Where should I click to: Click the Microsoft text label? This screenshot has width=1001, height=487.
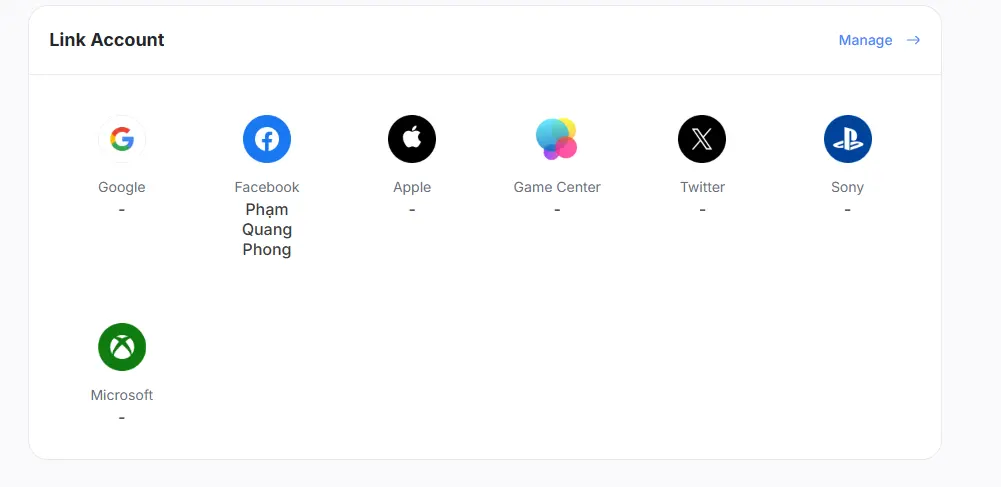click(122, 395)
